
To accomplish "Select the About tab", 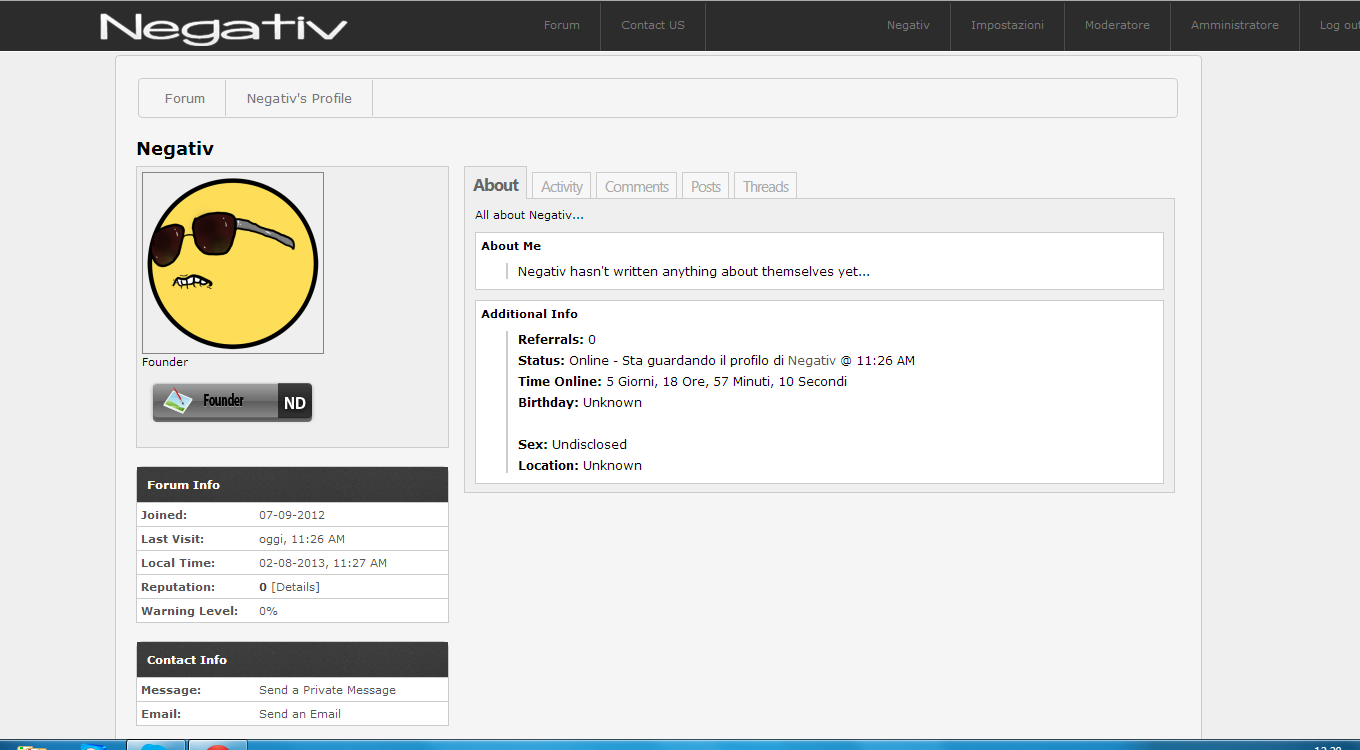I will [x=496, y=185].
